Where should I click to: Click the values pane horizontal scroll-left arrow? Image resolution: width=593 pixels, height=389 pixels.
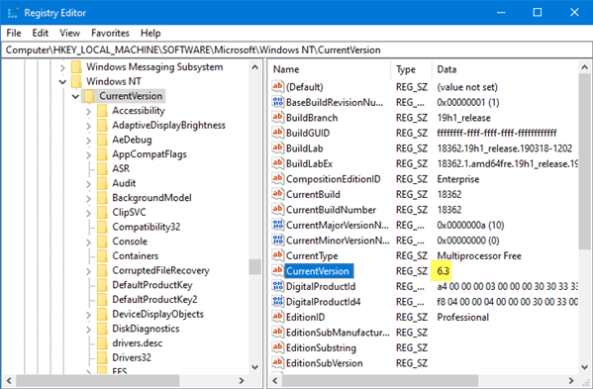pyautogui.click(x=275, y=380)
